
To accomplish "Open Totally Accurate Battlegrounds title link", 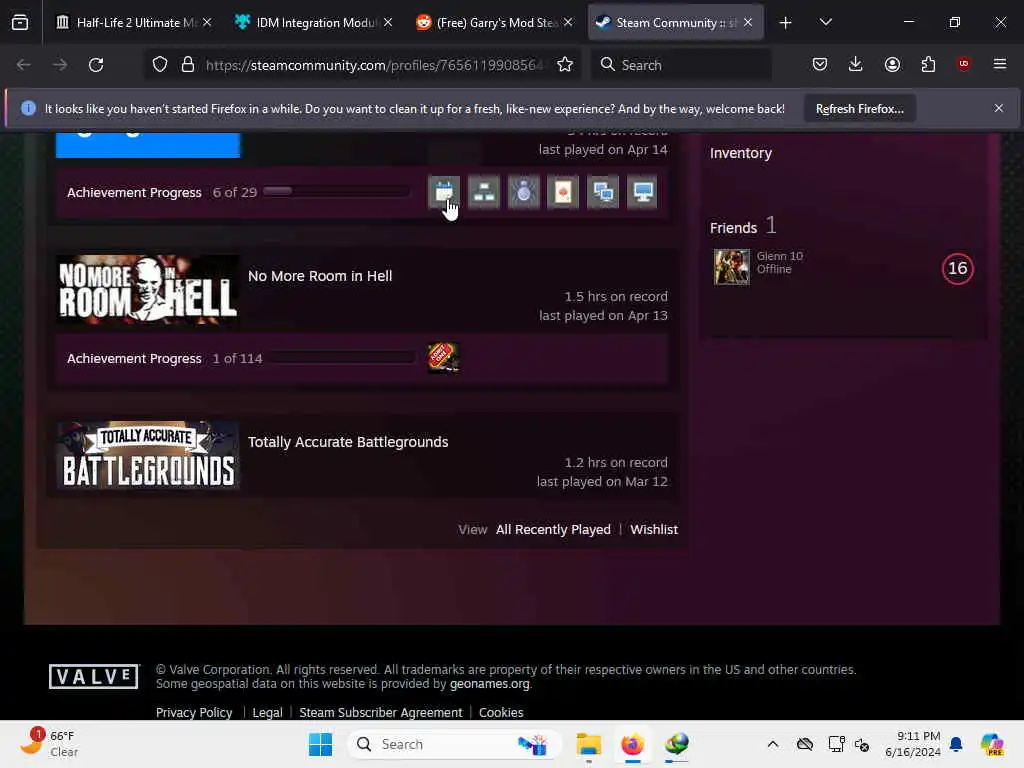I will [x=348, y=441].
